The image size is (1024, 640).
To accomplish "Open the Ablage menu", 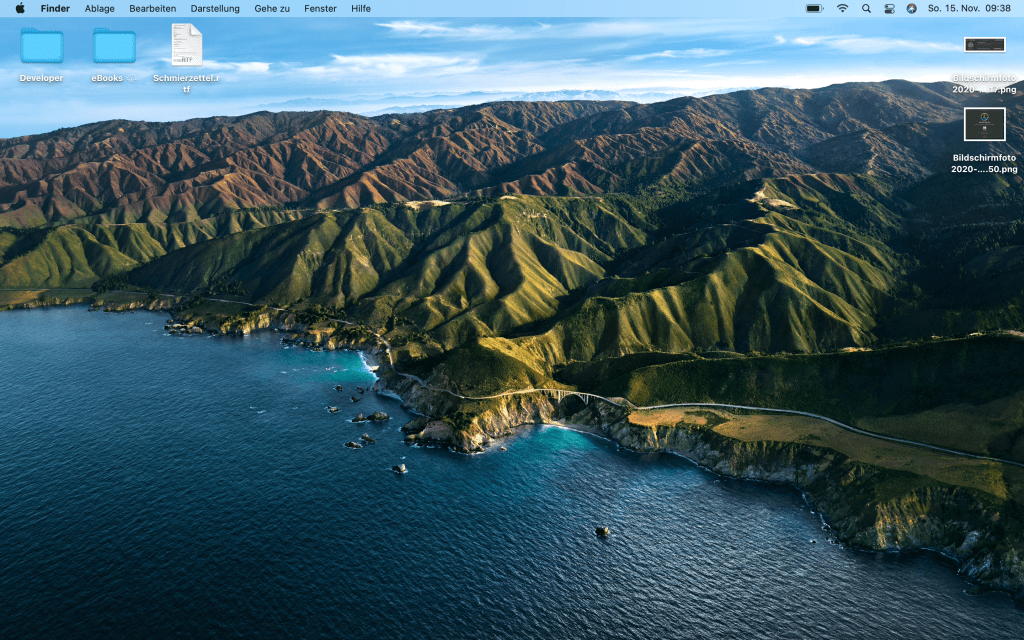I will (99, 8).
